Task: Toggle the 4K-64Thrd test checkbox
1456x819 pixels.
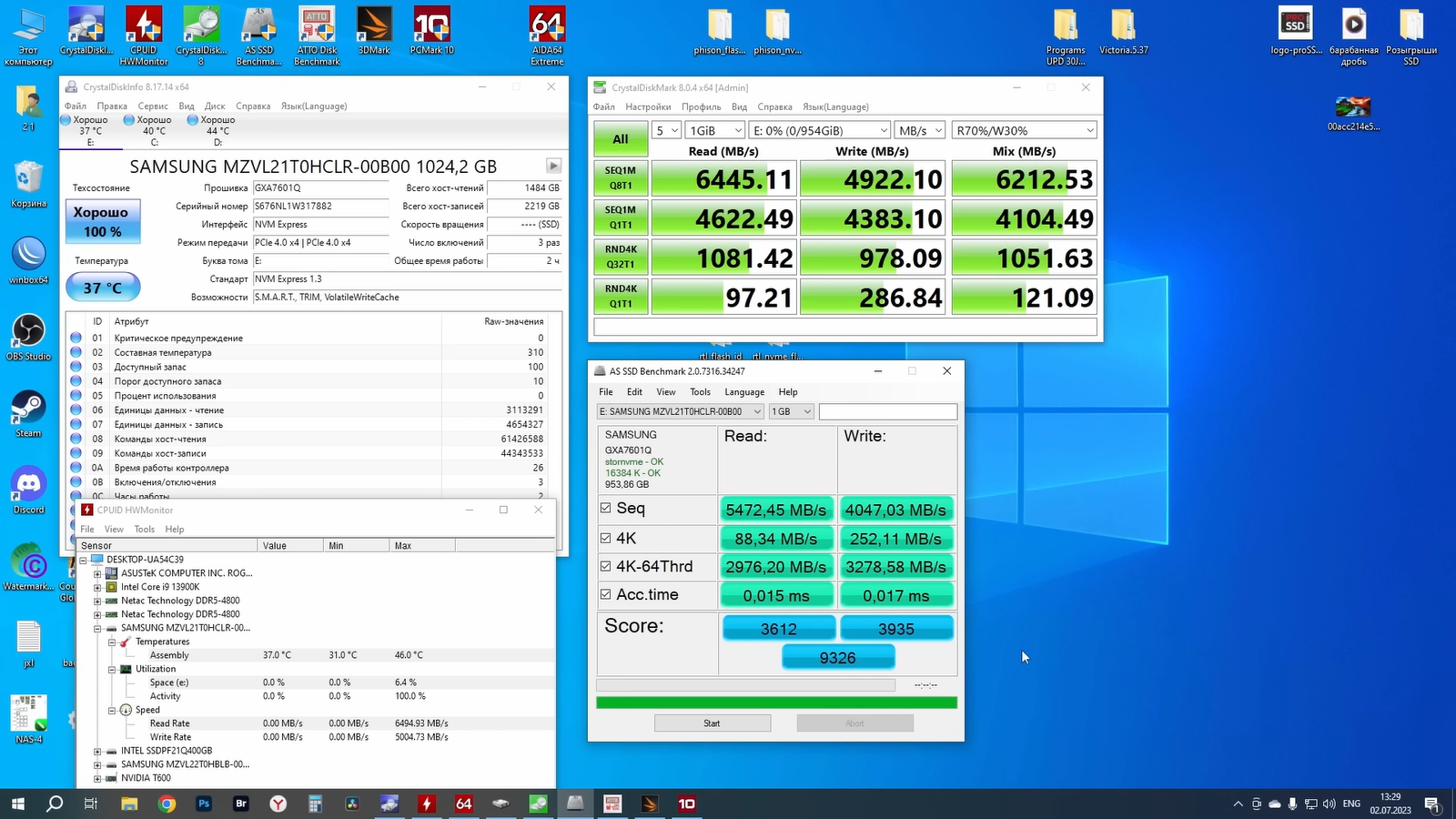Action: (606, 566)
